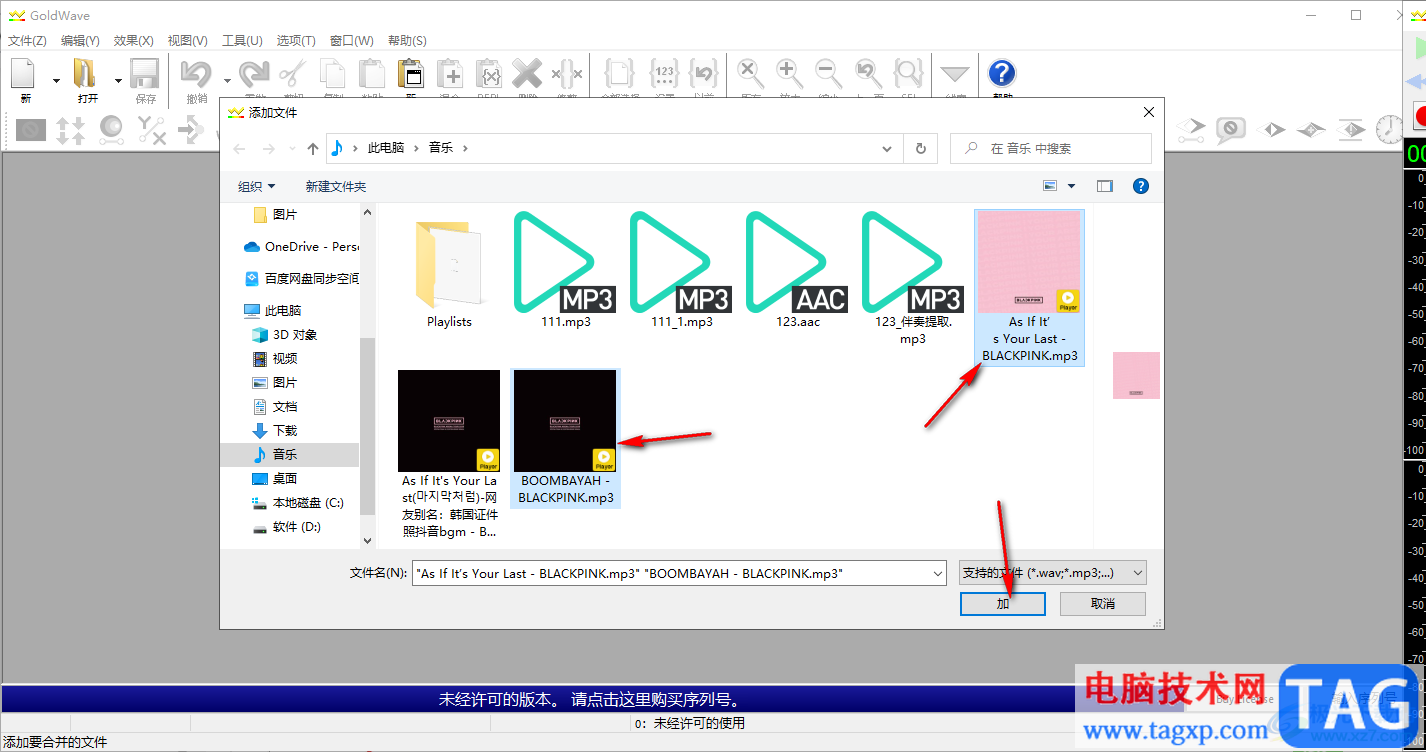Click 此电脑 in the address breadcrumb
Viewport: 1426px width, 752px height.
click(x=386, y=148)
